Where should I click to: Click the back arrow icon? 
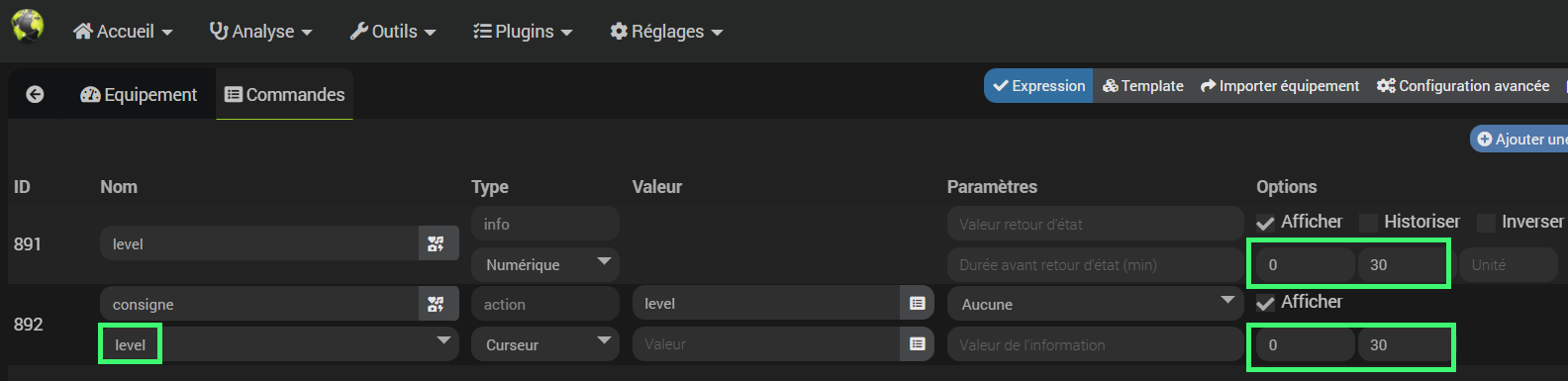point(35,94)
